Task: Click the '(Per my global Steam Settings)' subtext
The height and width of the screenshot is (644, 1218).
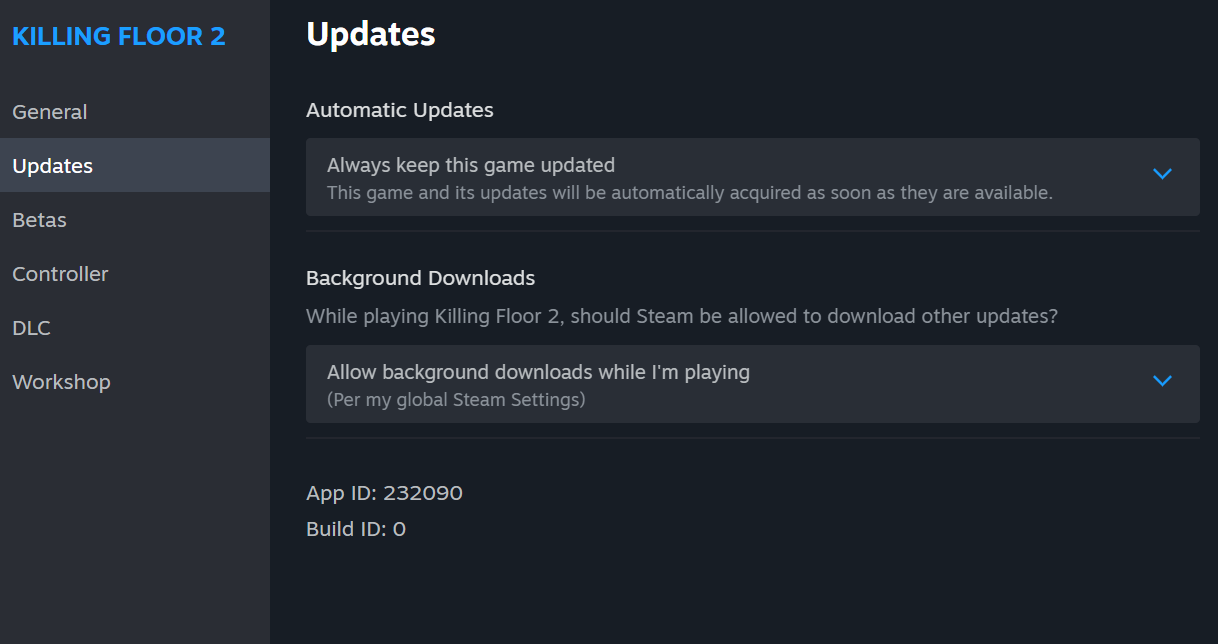Action: (456, 400)
